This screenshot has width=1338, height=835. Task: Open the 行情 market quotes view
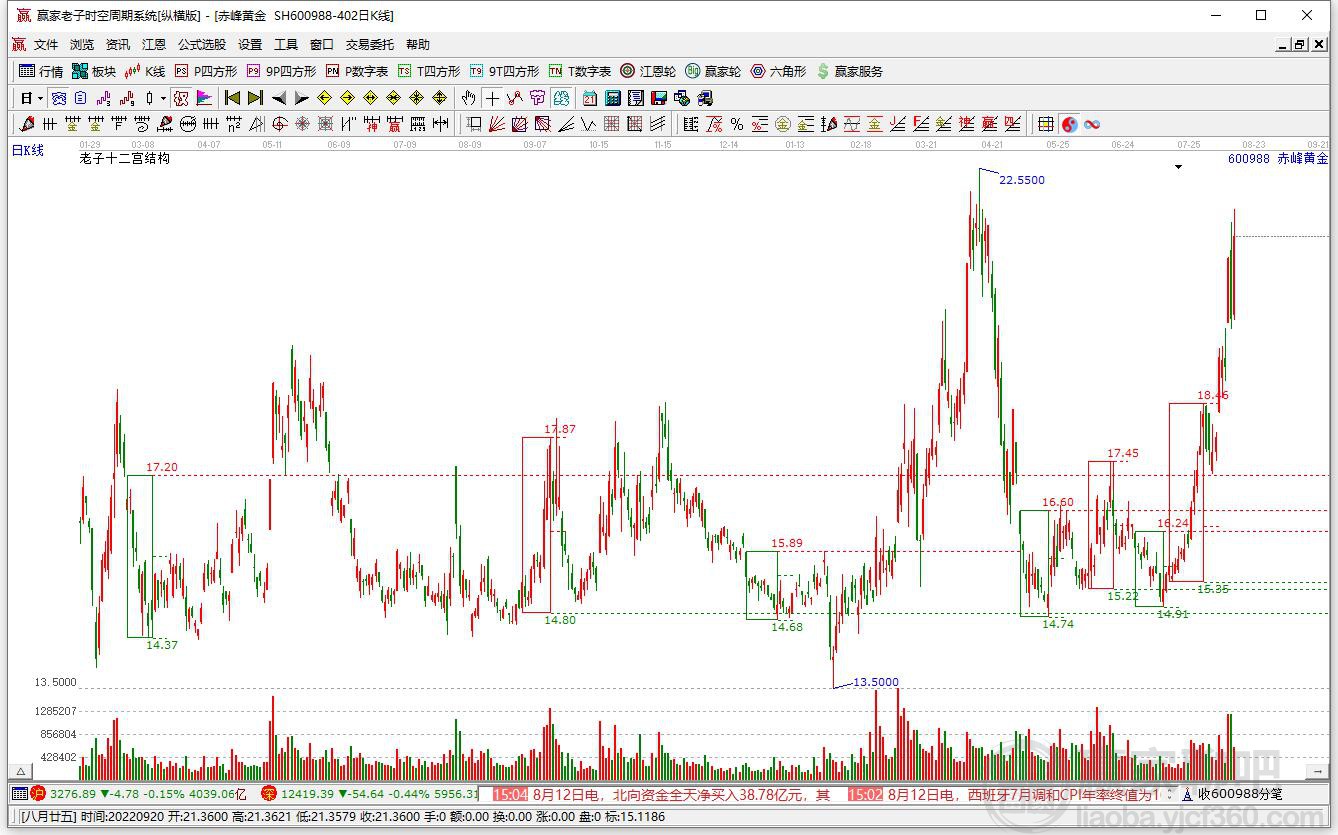click(x=41, y=71)
